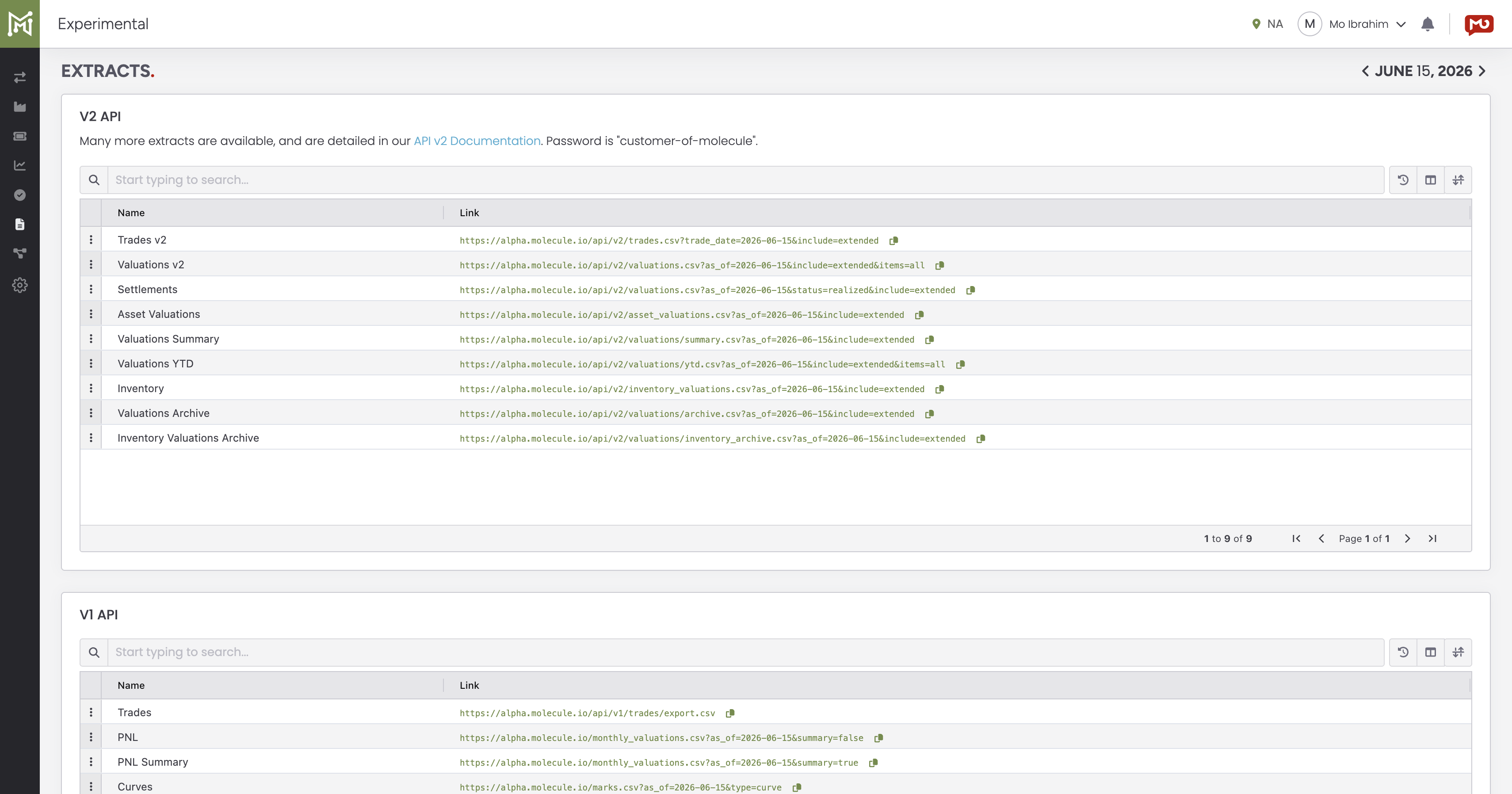Copy the V1 Trades link
This screenshot has width=1512, height=794.
tap(730, 713)
